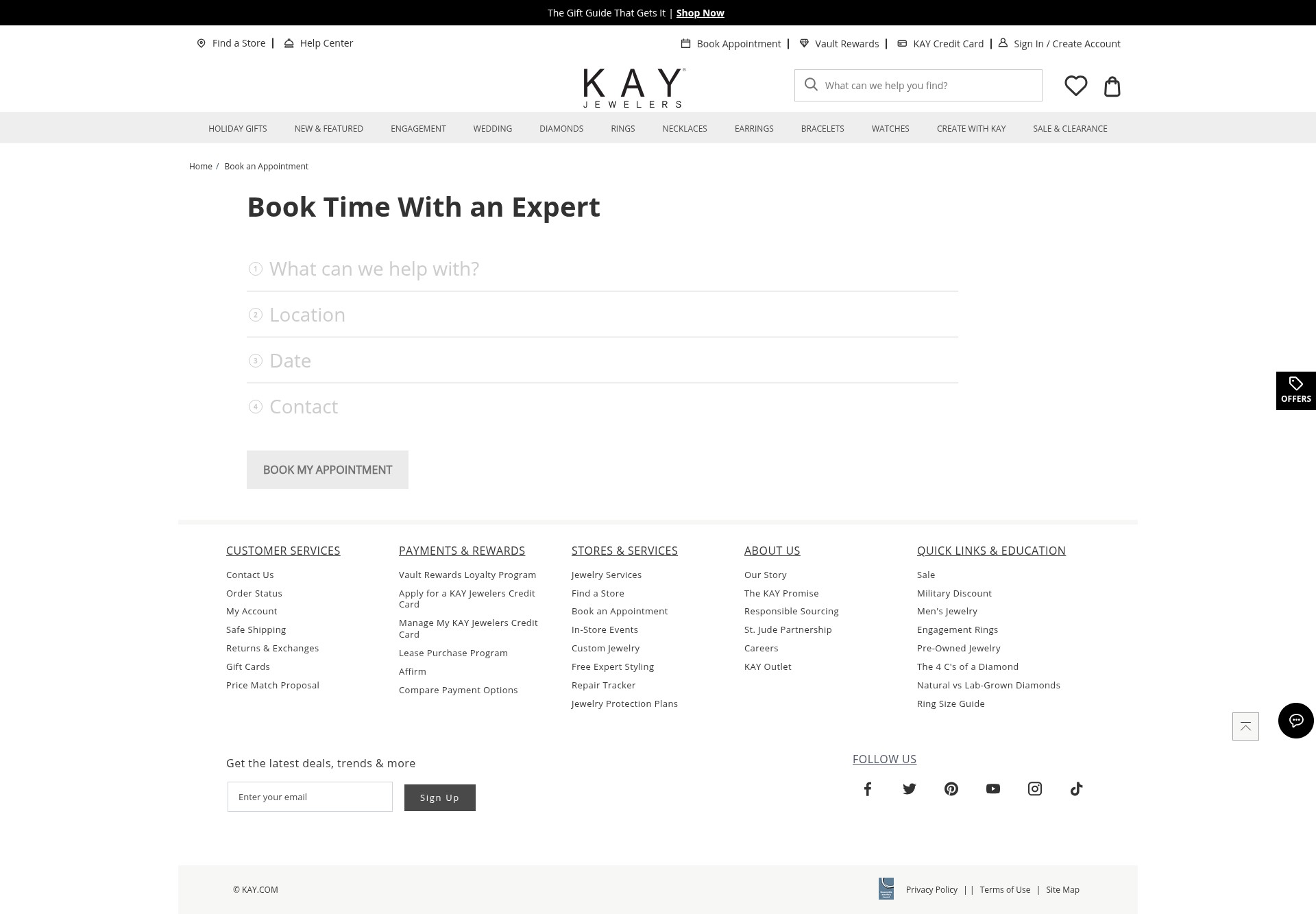Open the Repair Tracker link
1316x914 pixels.
tap(604, 685)
